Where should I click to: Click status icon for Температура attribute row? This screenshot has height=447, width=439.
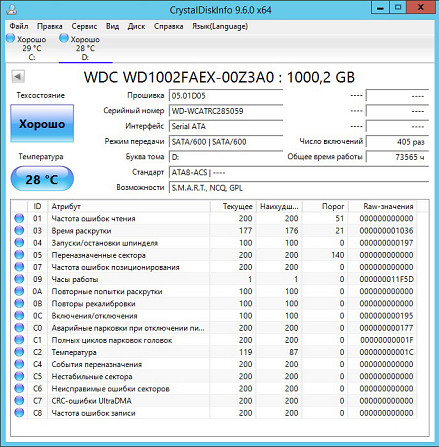pos(19,352)
